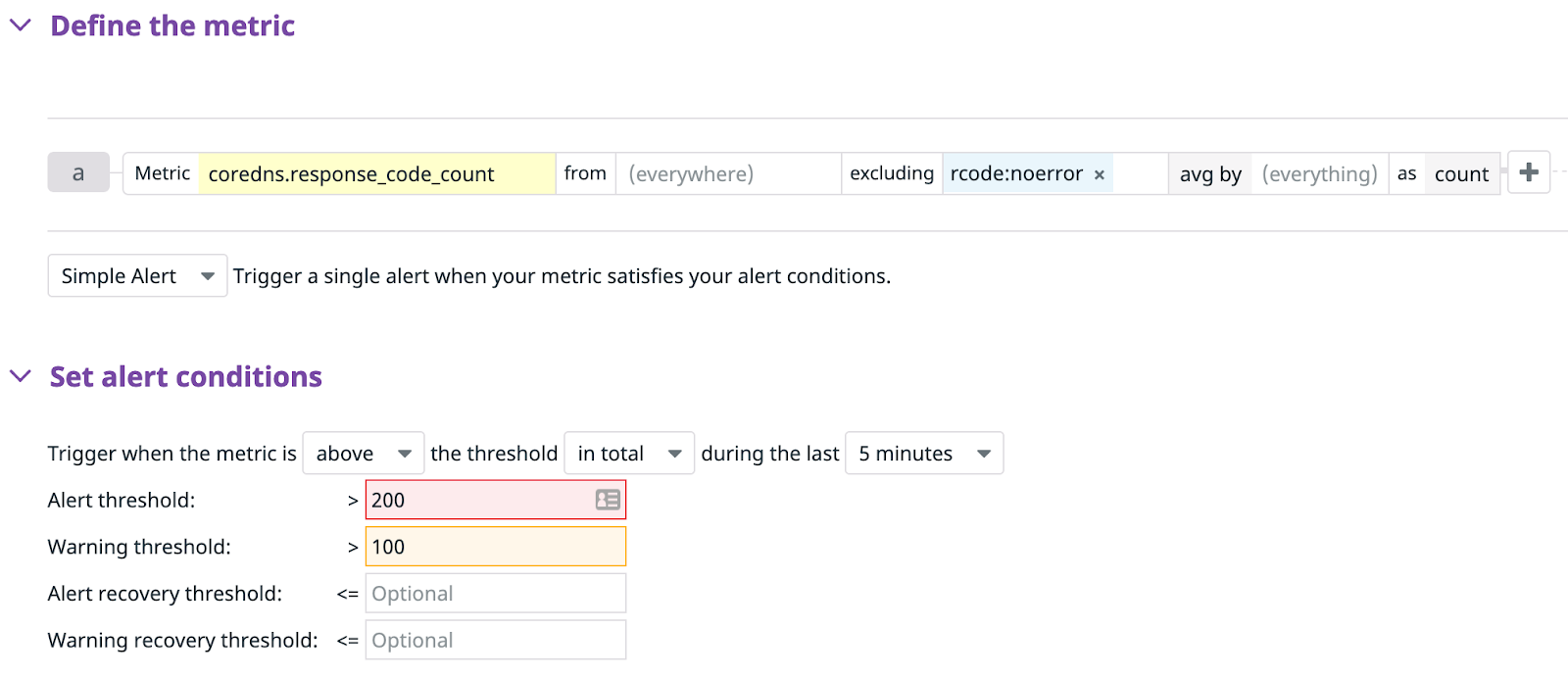Image resolution: width=1568 pixels, height=677 pixels.
Task: Click the 'Set alert conditions' heading
Action: [186, 376]
